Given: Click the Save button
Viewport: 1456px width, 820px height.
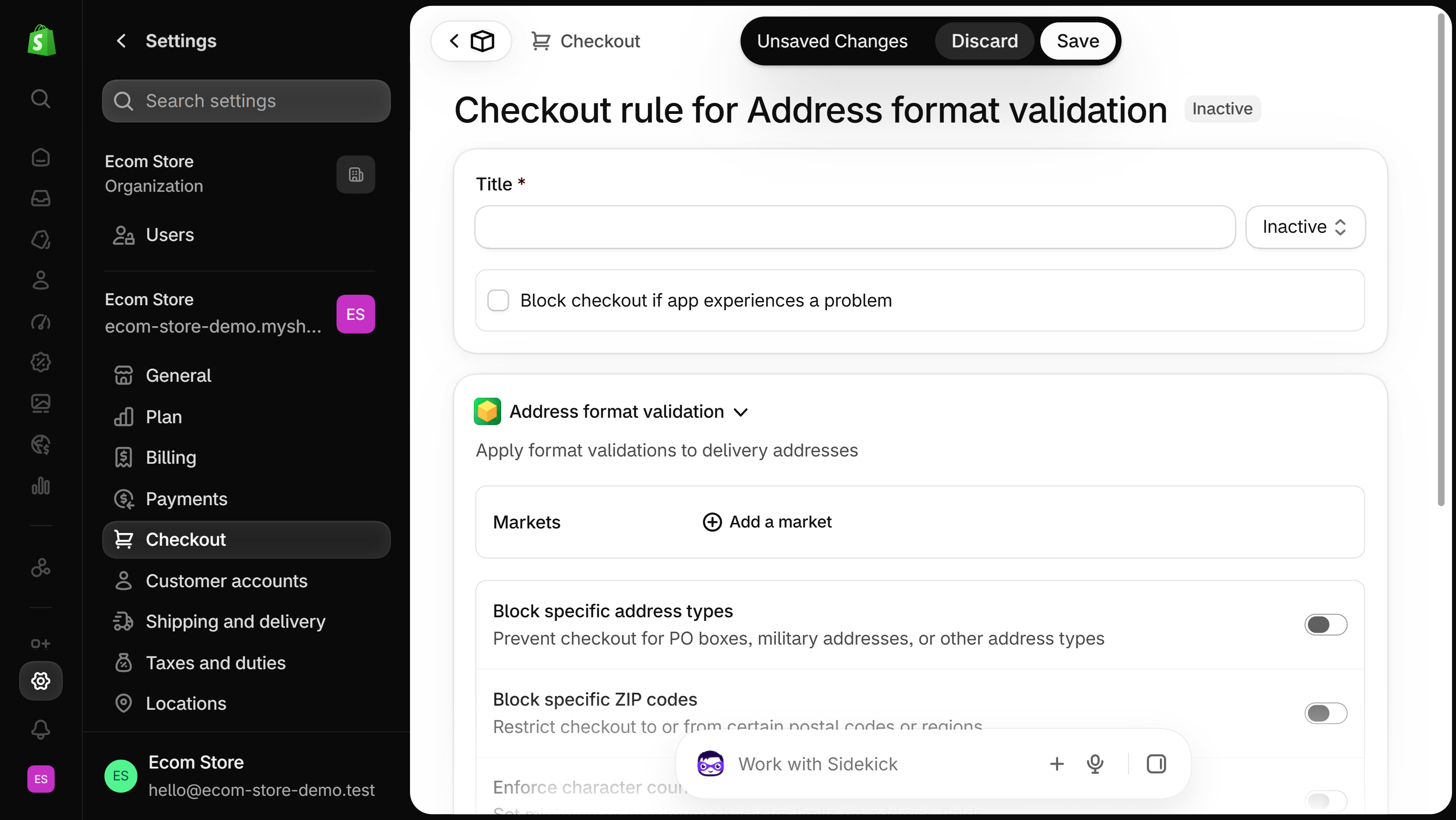Looking at the screenshot, I should coord(1077,41).
